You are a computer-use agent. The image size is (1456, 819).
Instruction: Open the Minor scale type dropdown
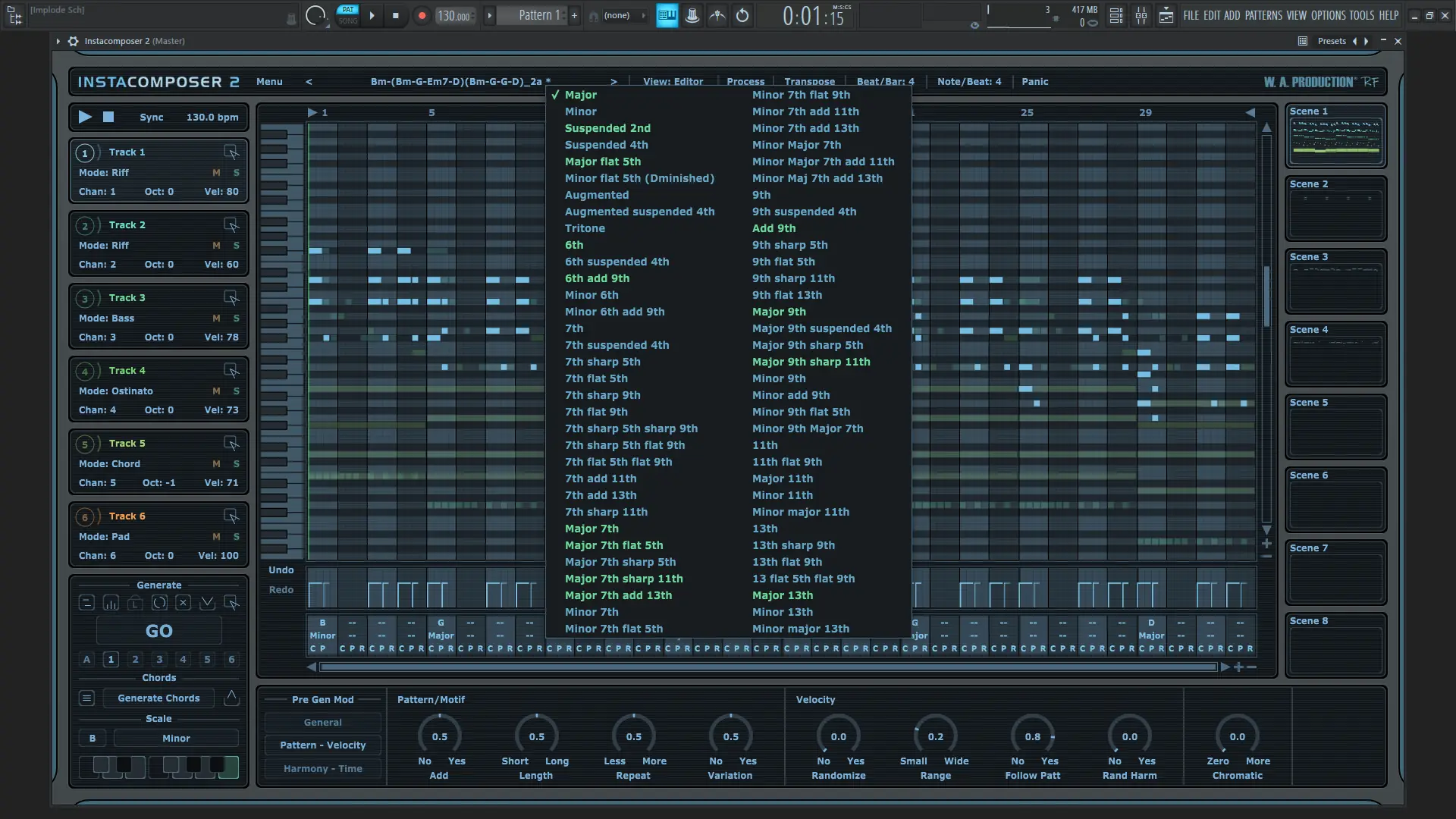(176, 739)
